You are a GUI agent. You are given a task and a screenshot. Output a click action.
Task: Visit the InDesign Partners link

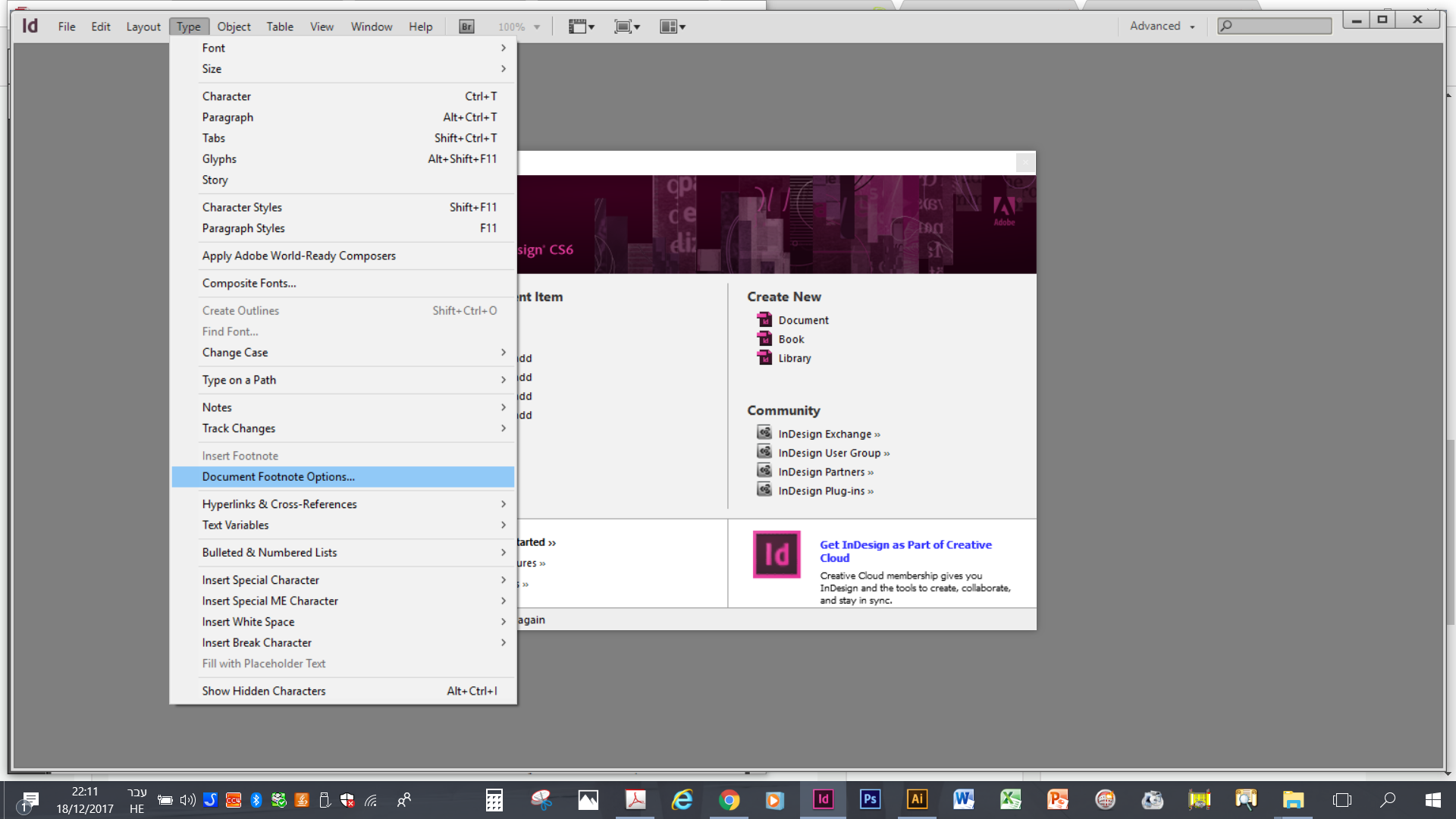pos(826,472)
